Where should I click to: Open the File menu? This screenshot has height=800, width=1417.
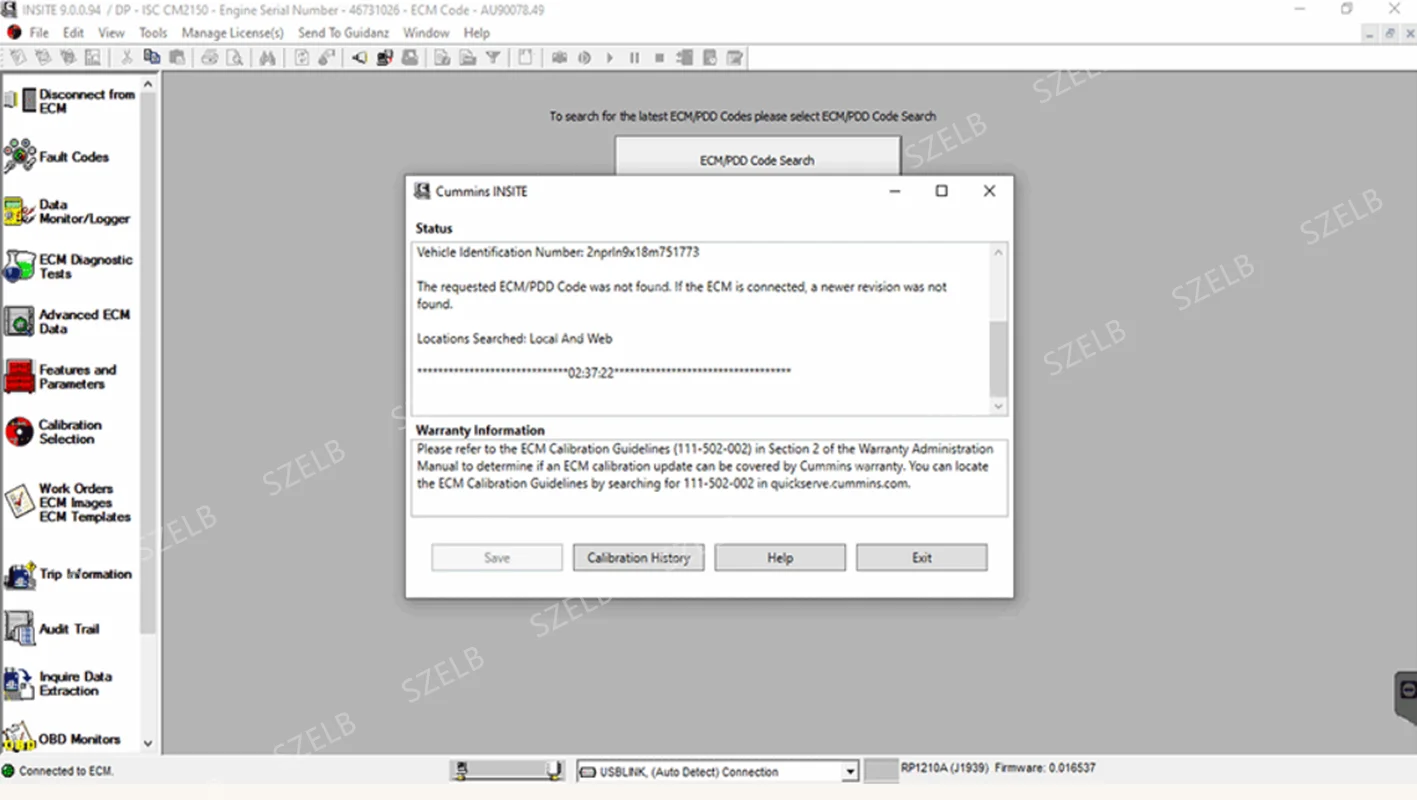39,33
